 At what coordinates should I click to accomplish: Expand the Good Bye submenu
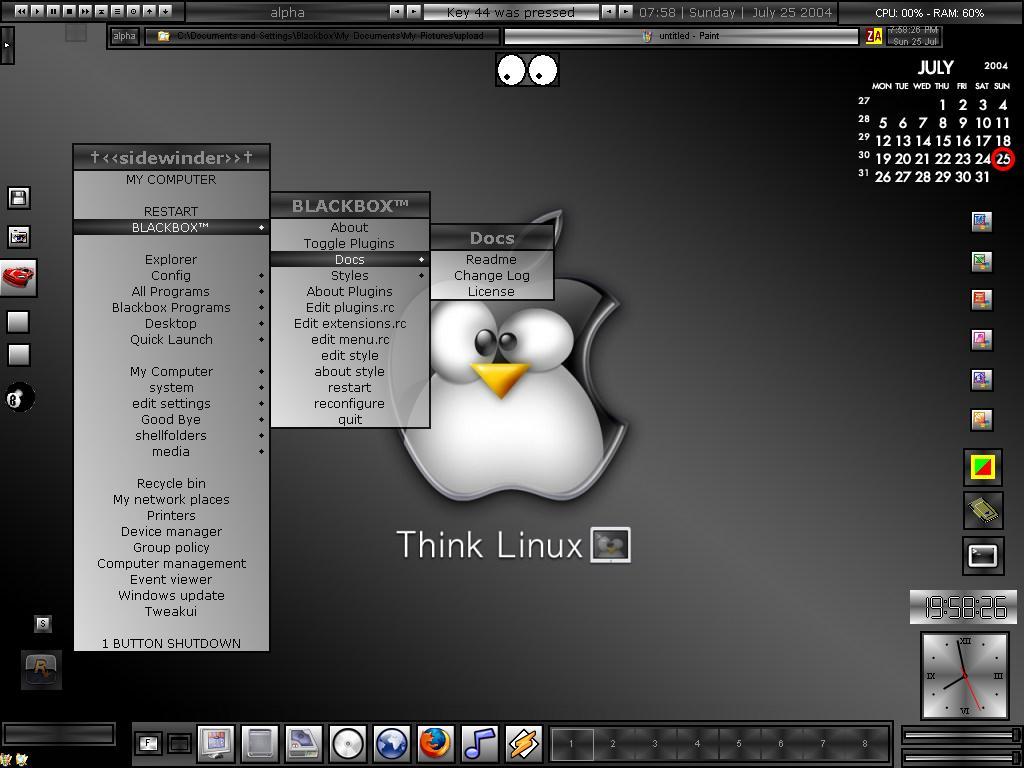(171, 419)
